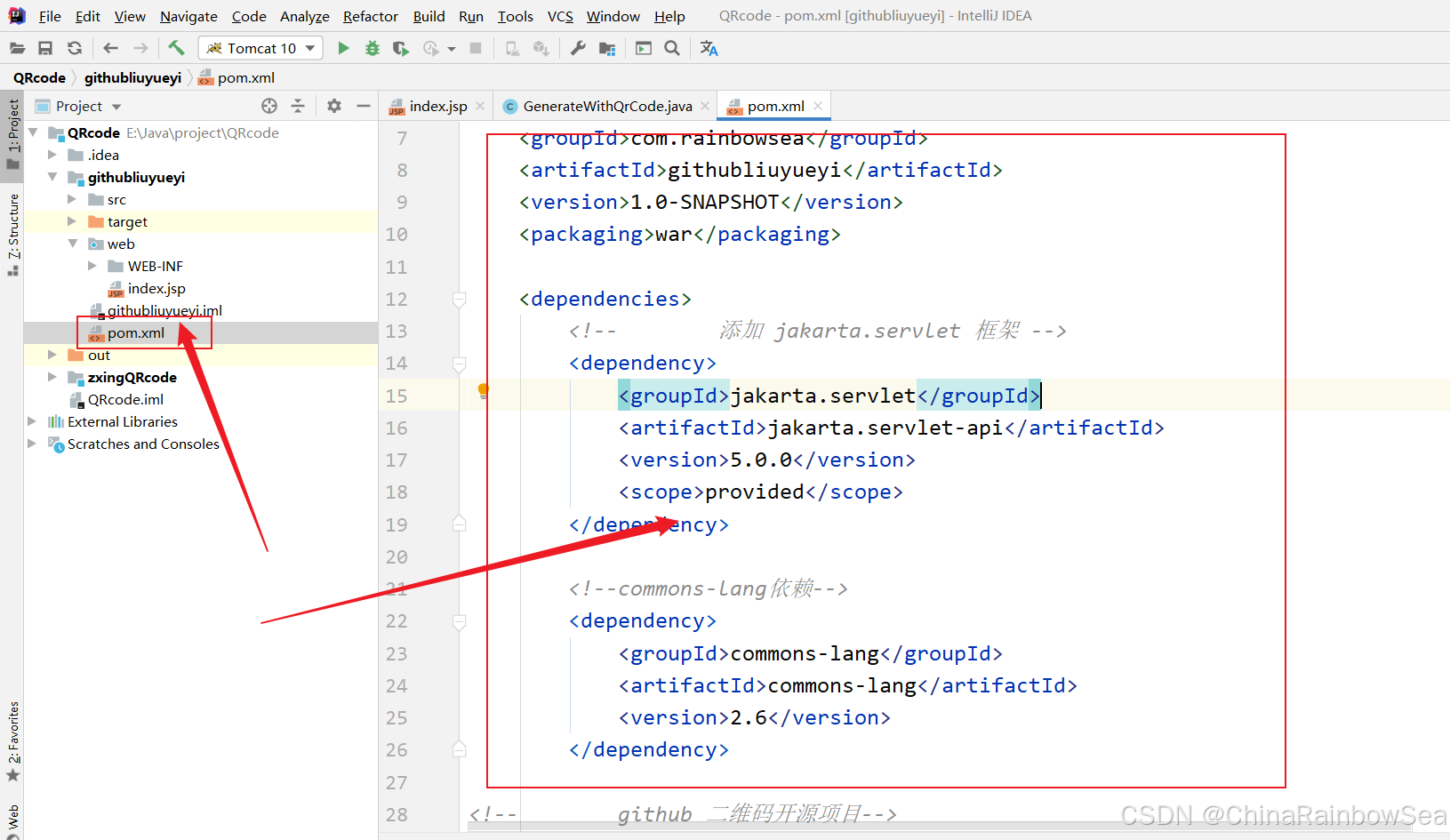
Task: Open Settings via the wrench icon
Action: pos(578,48)
